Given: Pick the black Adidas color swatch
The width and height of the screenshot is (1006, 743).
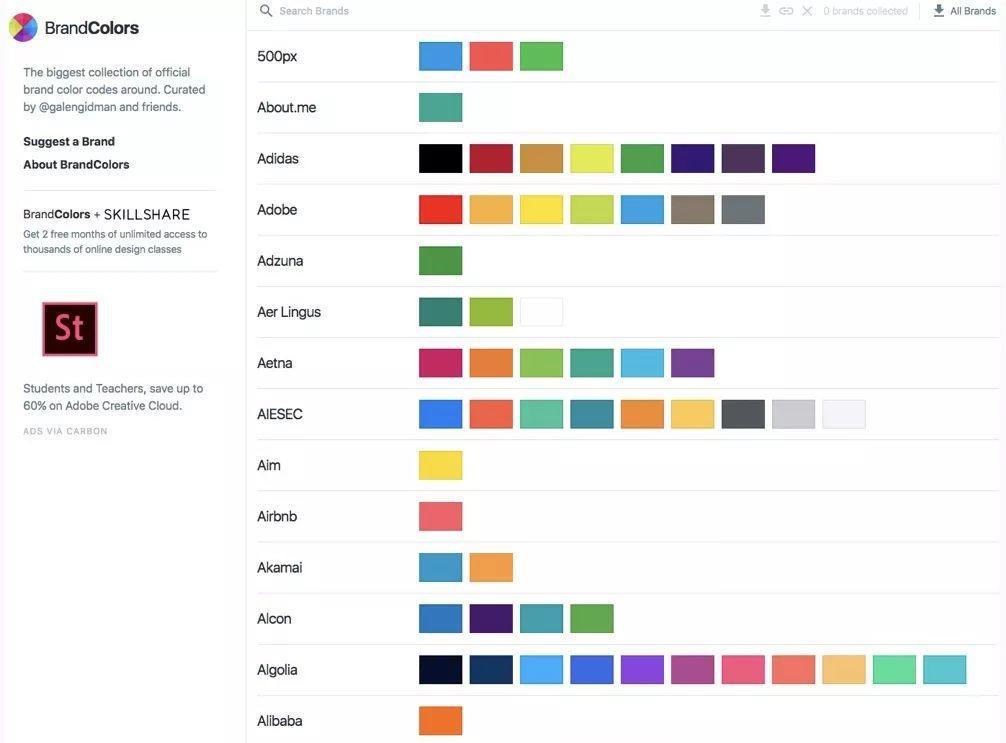Looking at the screenshot, I should (x=441, y=159).
